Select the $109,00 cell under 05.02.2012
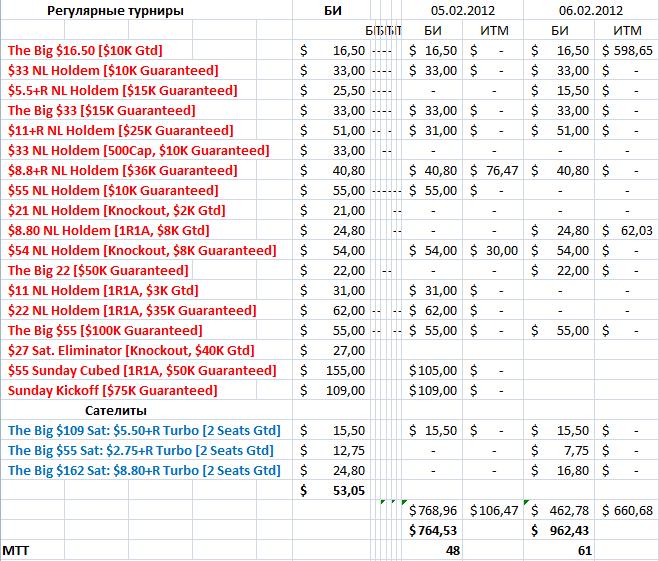Image resolution: width=659 pixels, height=561 pixels. (433, 391)
